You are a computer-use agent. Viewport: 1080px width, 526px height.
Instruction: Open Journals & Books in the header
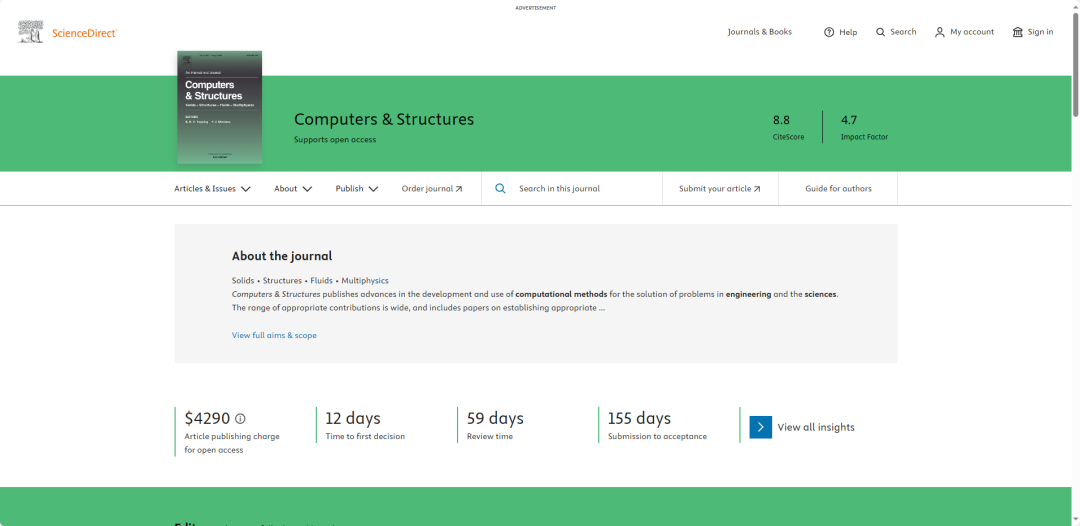pos(760,32)
